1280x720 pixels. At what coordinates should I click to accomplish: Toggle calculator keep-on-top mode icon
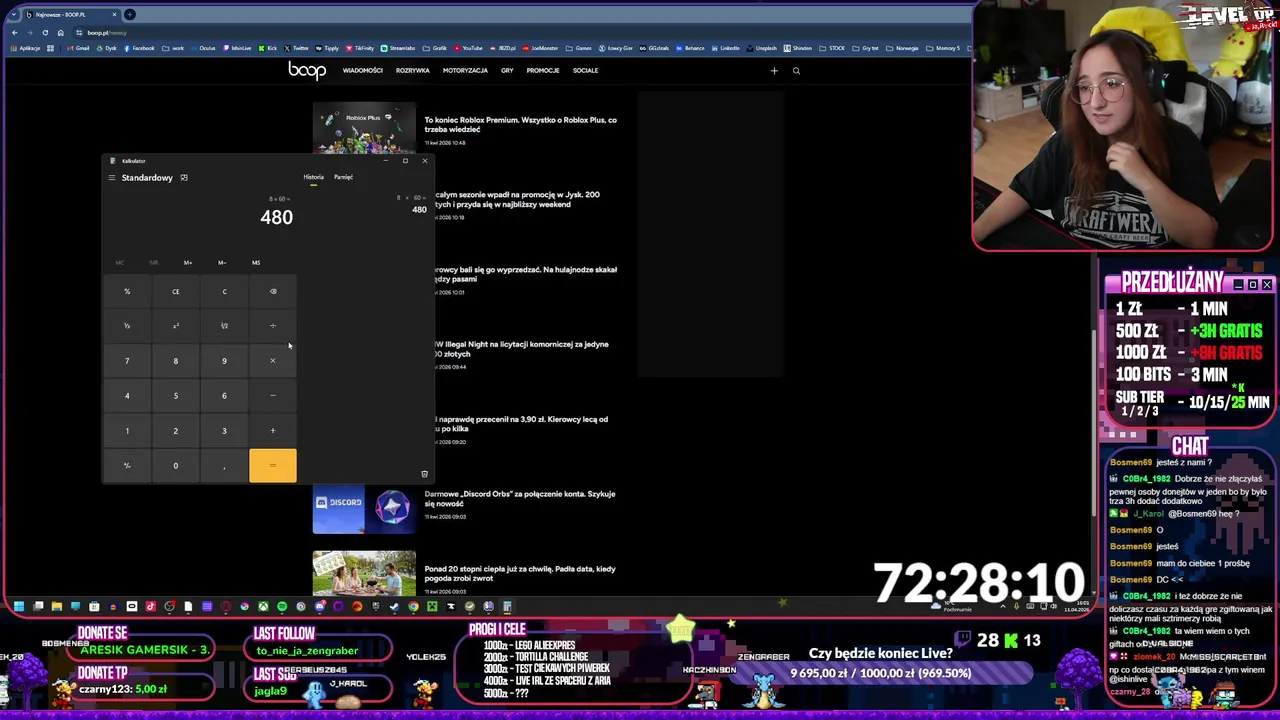click(x=184, y=178)
